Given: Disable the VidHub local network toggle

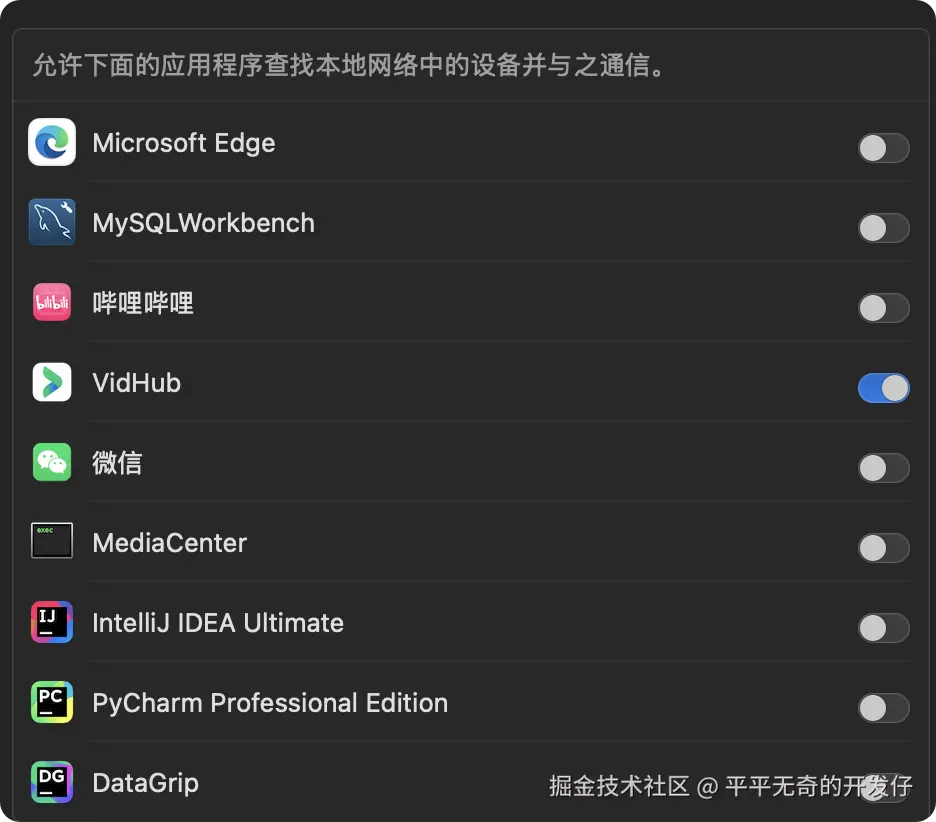Looking at the screenshot, I should (883, 388).
